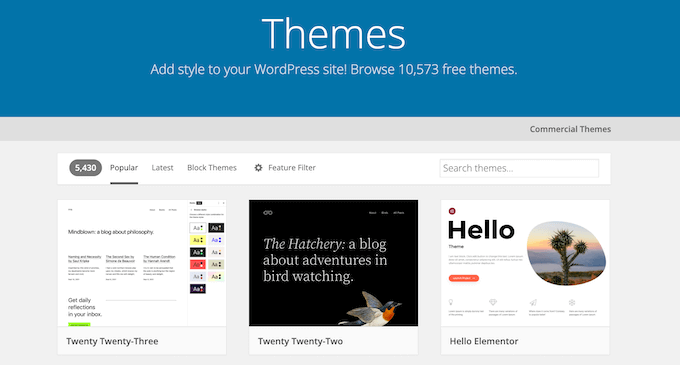Click the Twenty Twenty-Two theme title

pyautogui.click(x=301, y=341)
